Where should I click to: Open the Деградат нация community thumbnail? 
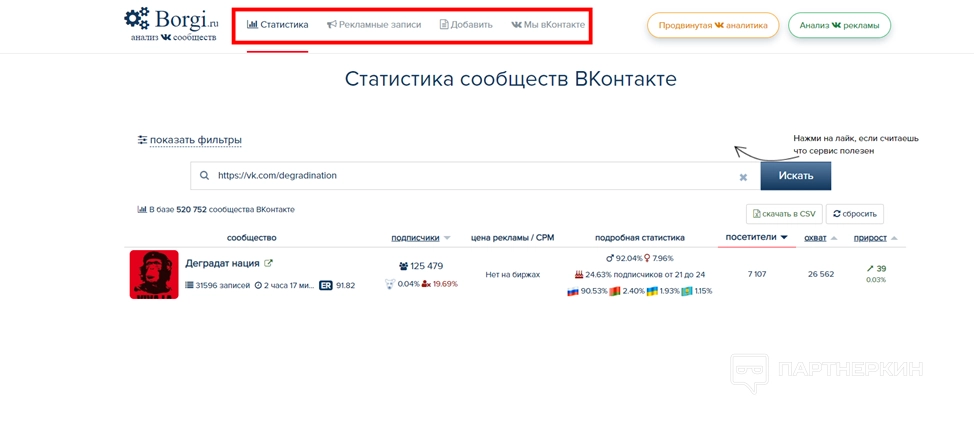point(154,274)
